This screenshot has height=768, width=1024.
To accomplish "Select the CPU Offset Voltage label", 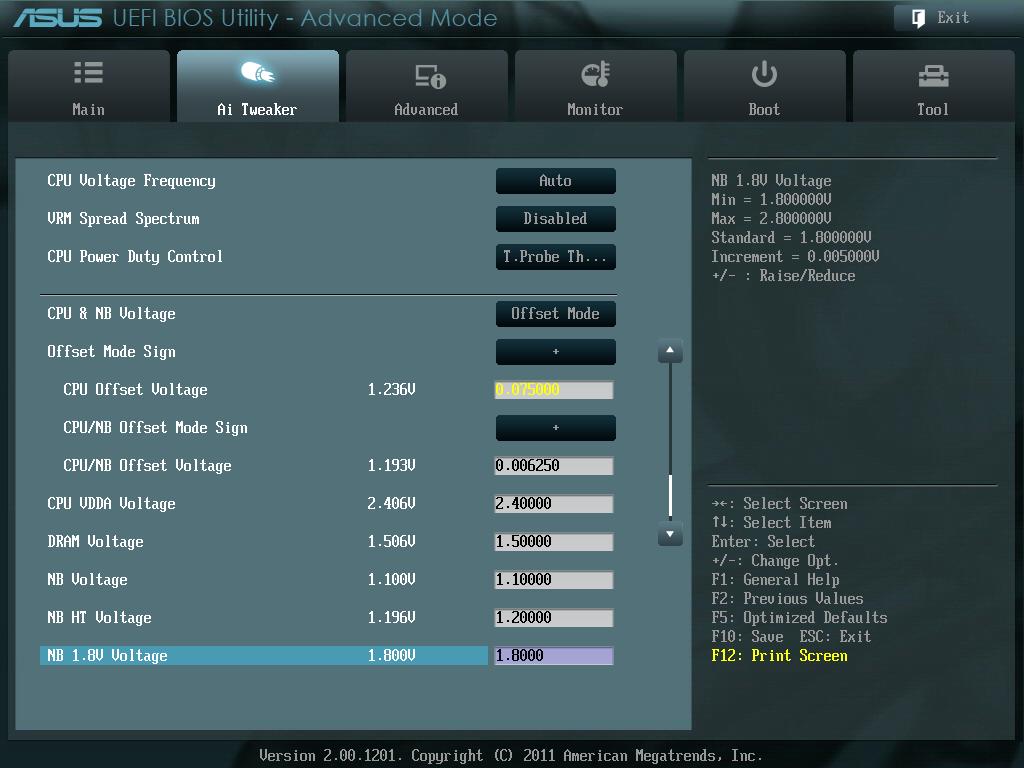I will coord(135,390).
